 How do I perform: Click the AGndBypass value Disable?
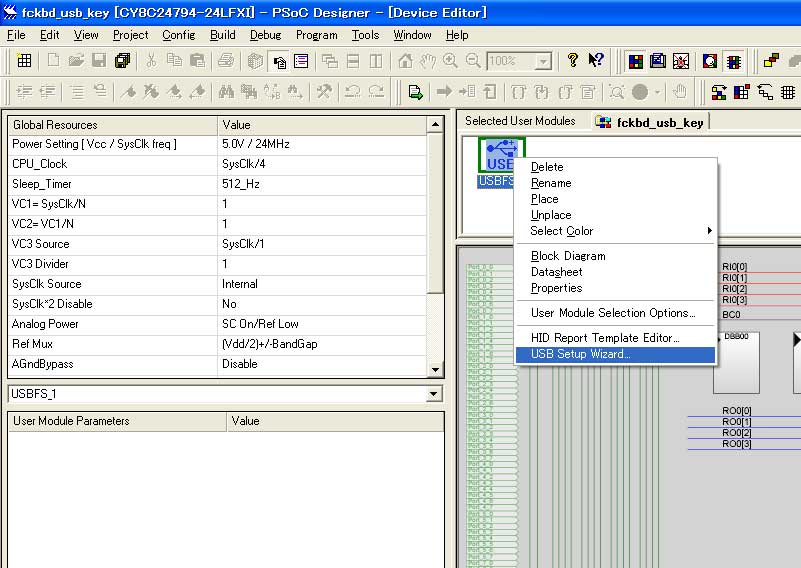[322, 364]
